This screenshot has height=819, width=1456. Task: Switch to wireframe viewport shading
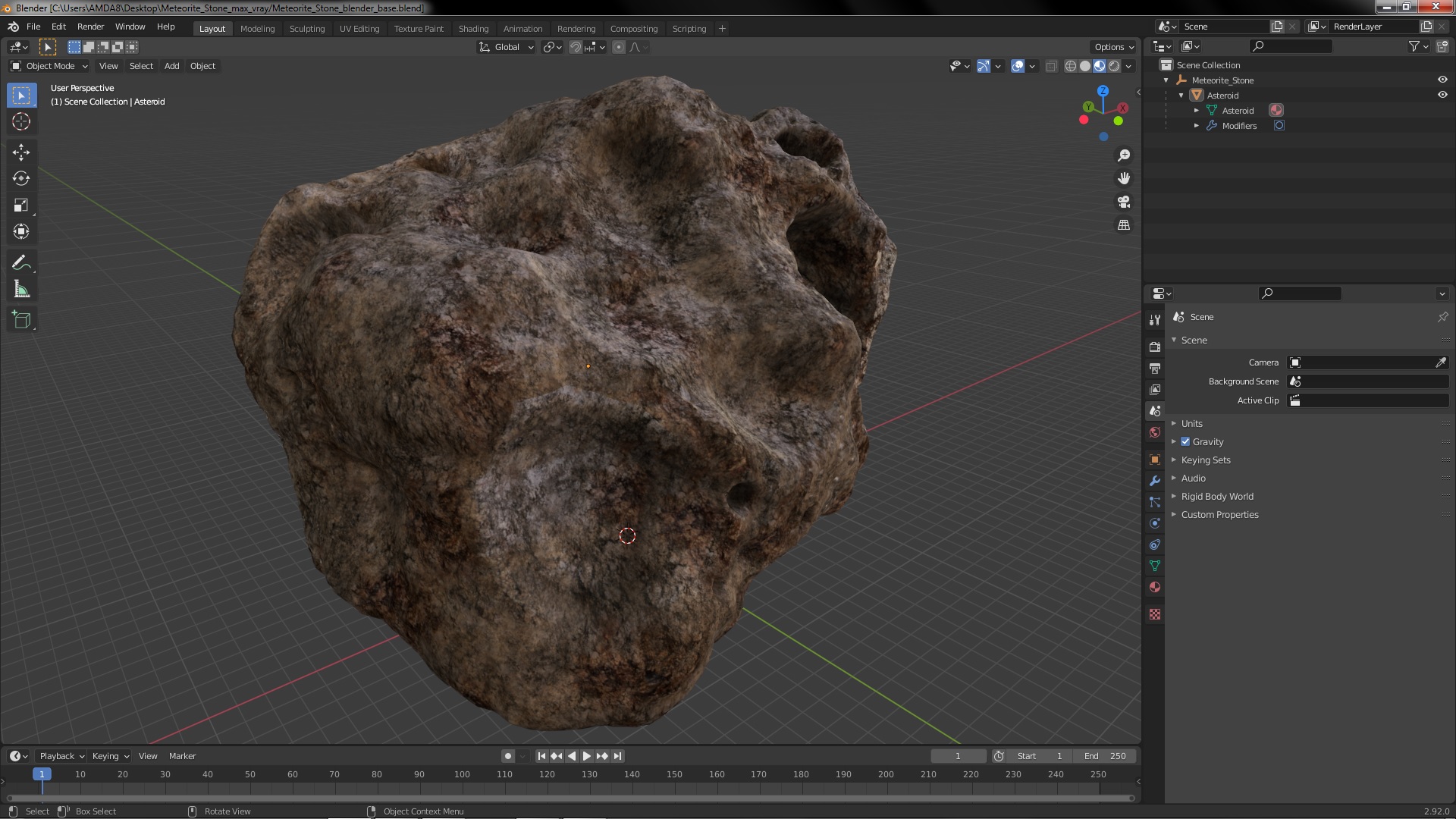(1071, 66)
